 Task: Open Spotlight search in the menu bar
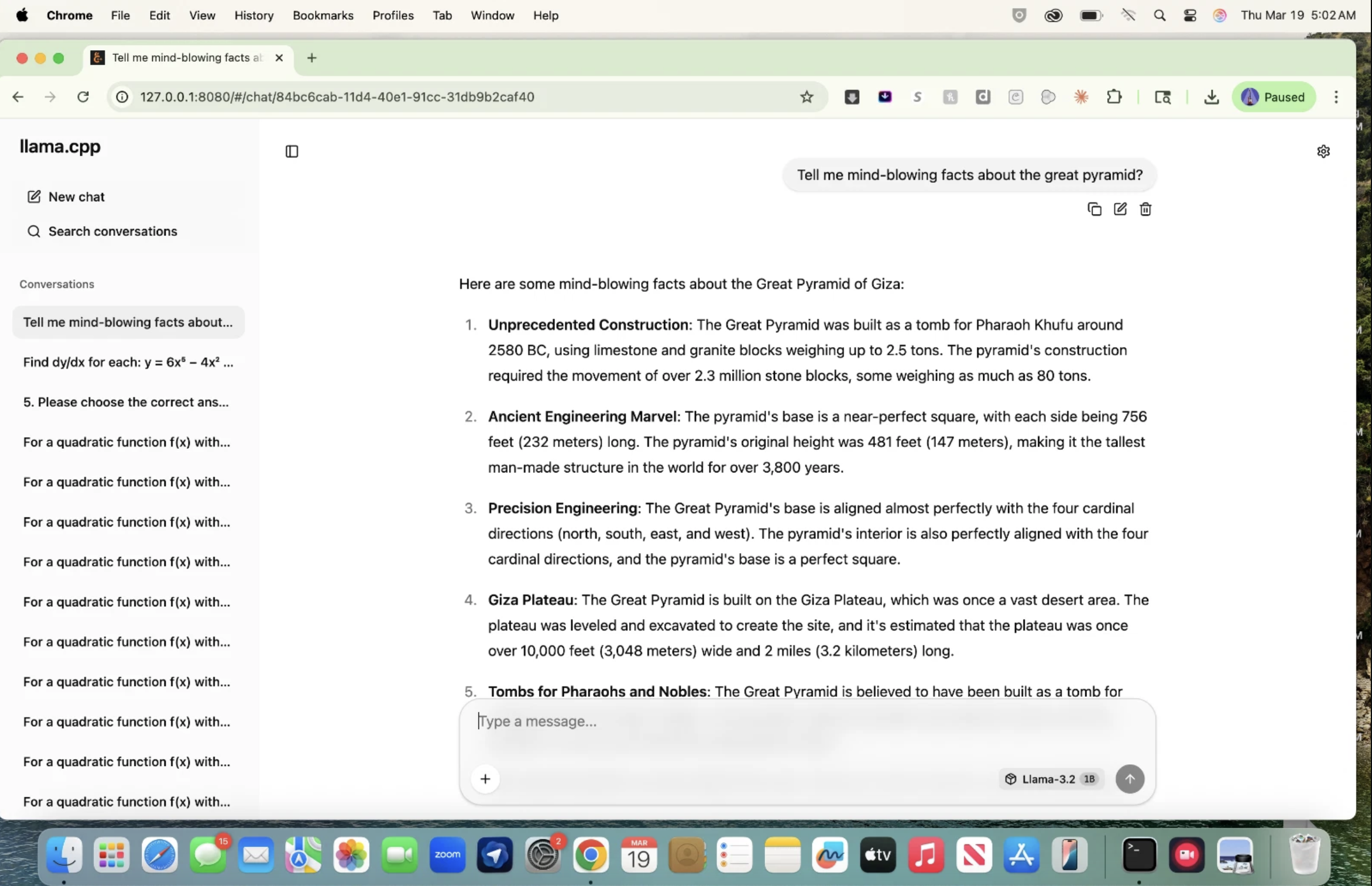tap(1159, 16)
